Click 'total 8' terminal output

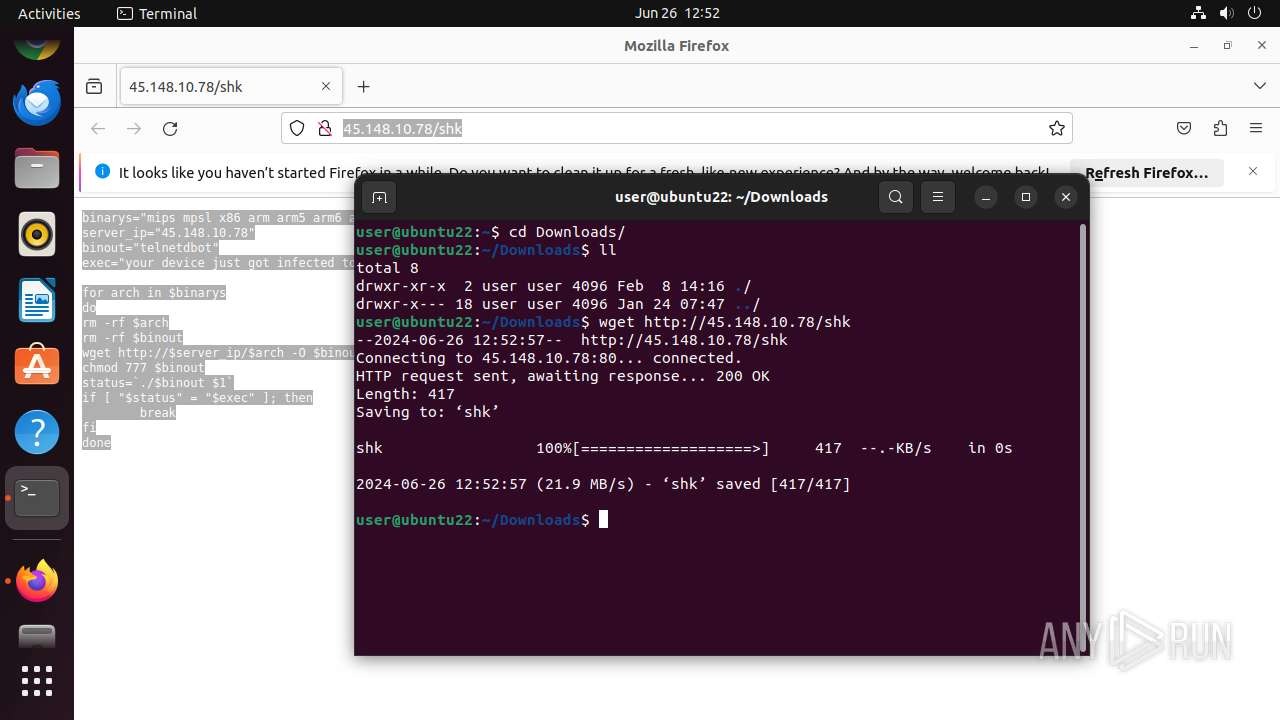pyautogui.click(x=387, y=268)
